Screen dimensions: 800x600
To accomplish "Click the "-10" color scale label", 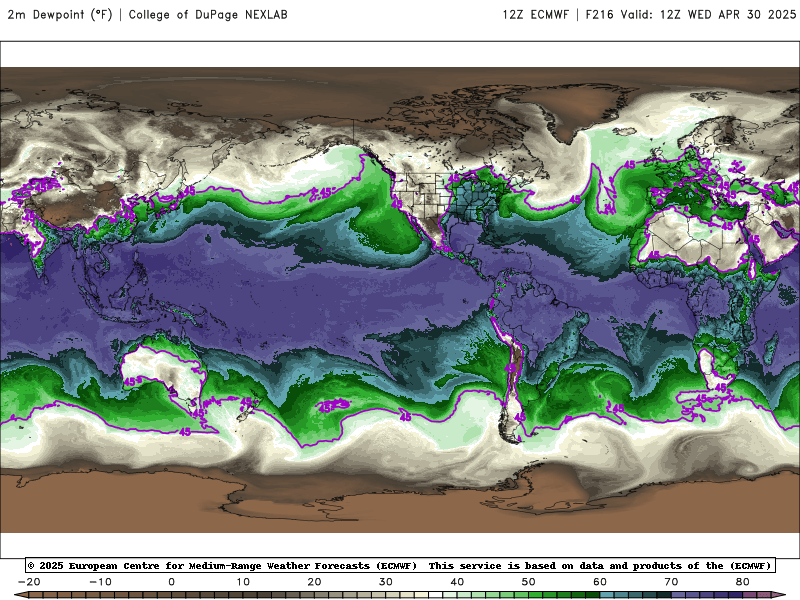I will coord(100,582).
